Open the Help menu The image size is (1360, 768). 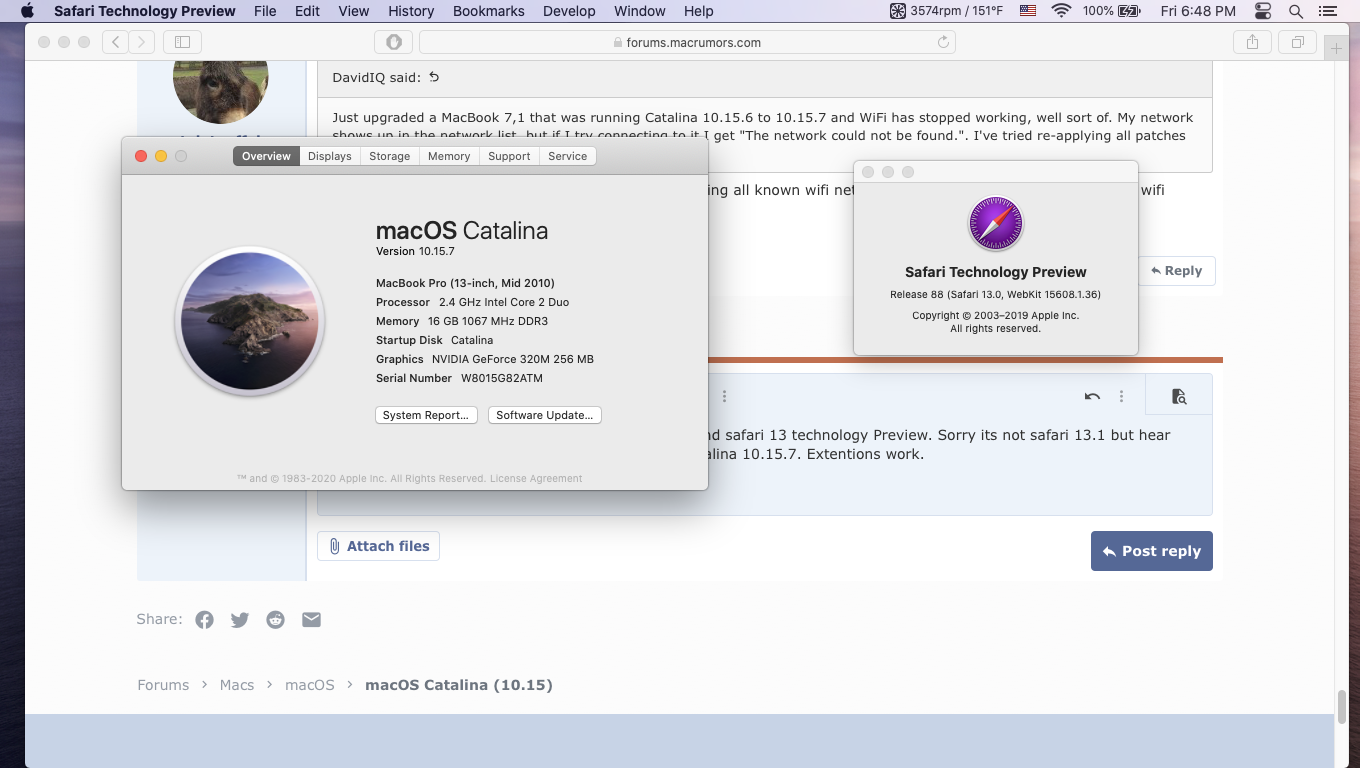699,11
